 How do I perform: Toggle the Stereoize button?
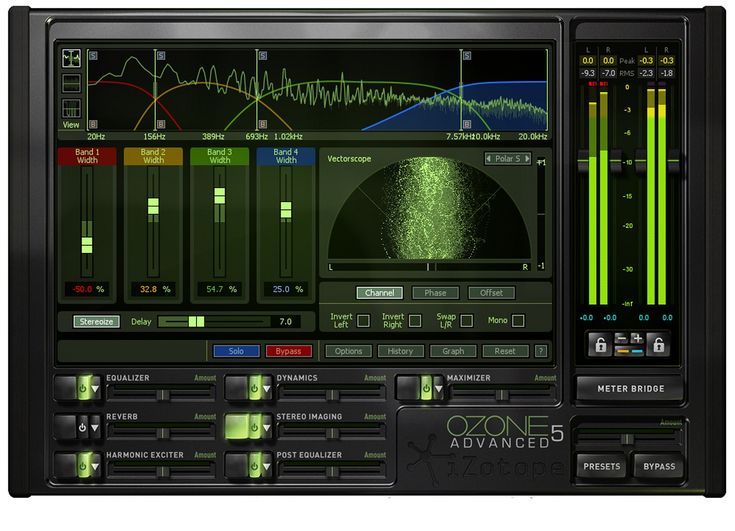[x=96, y=322]
